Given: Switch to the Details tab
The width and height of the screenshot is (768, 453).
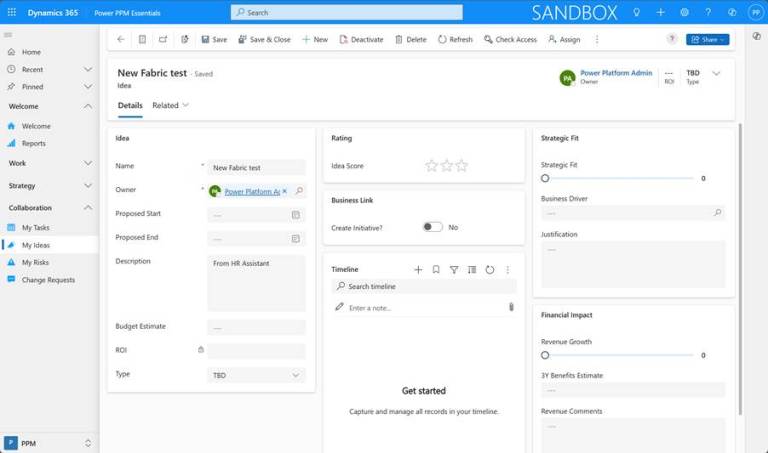Looking at the screenshot, I should click(x=130, y=105).
